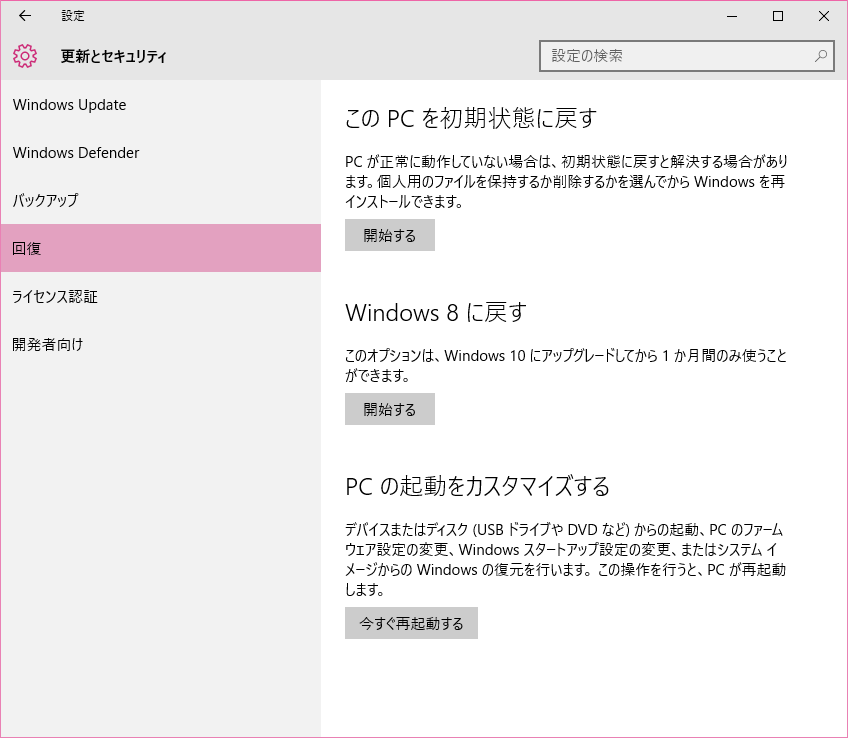Click heading PC の起動をカスタマイズする

[x=478, y=486]
